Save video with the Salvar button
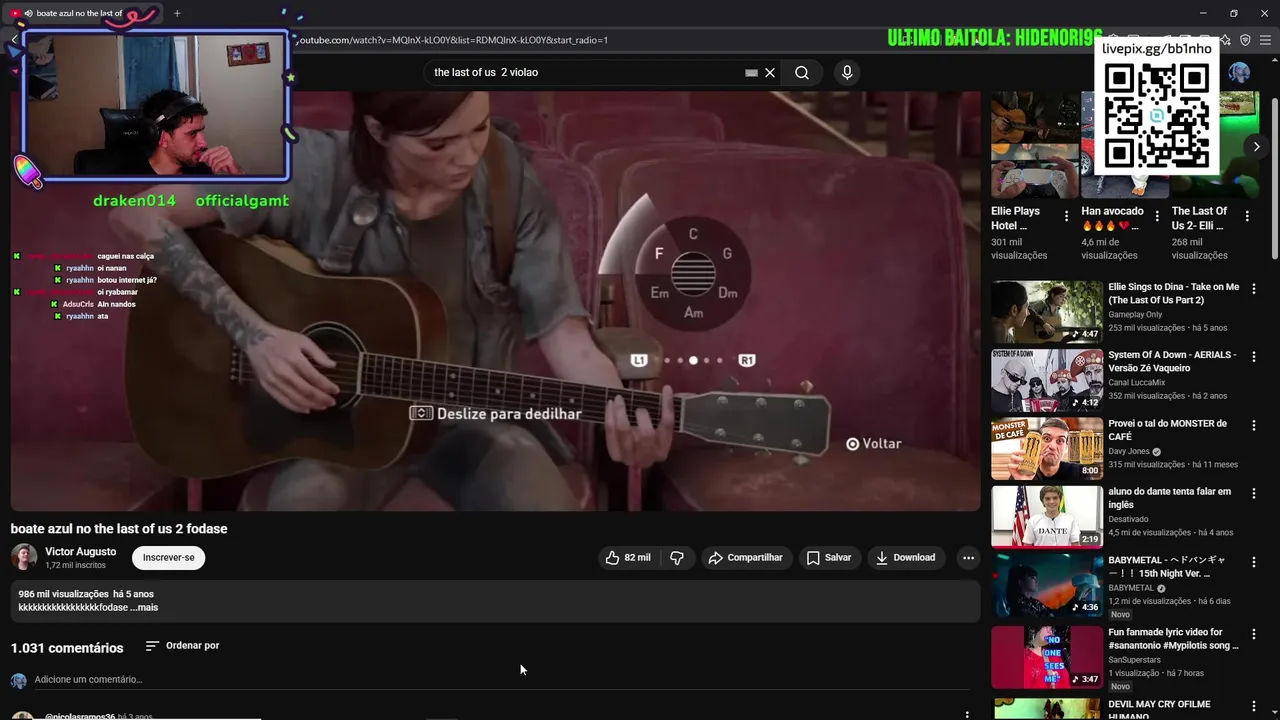The width and height of the screenshot is (1280, 720). pos(829,558)
